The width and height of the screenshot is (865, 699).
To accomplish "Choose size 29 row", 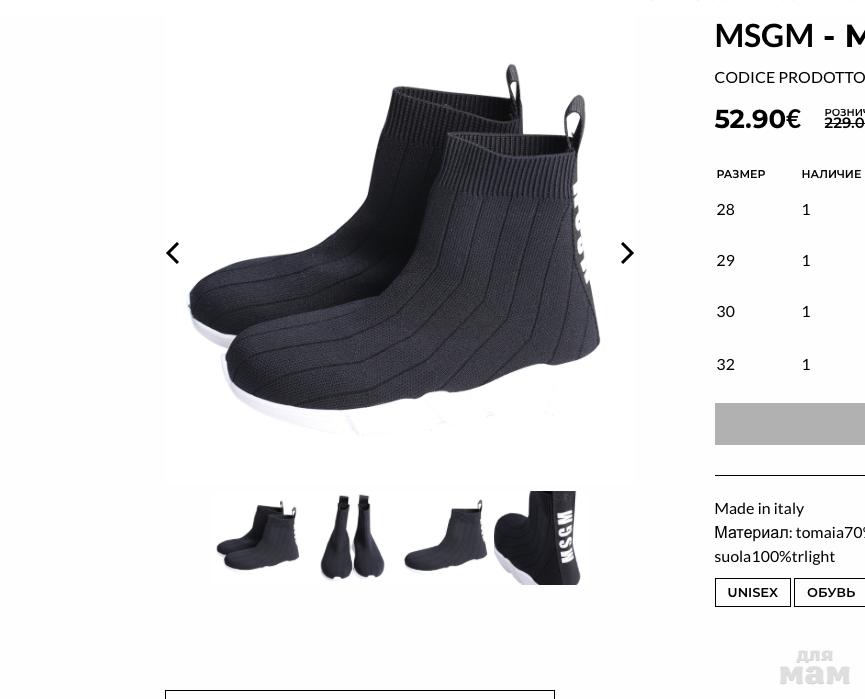I will tap(790, 260).
